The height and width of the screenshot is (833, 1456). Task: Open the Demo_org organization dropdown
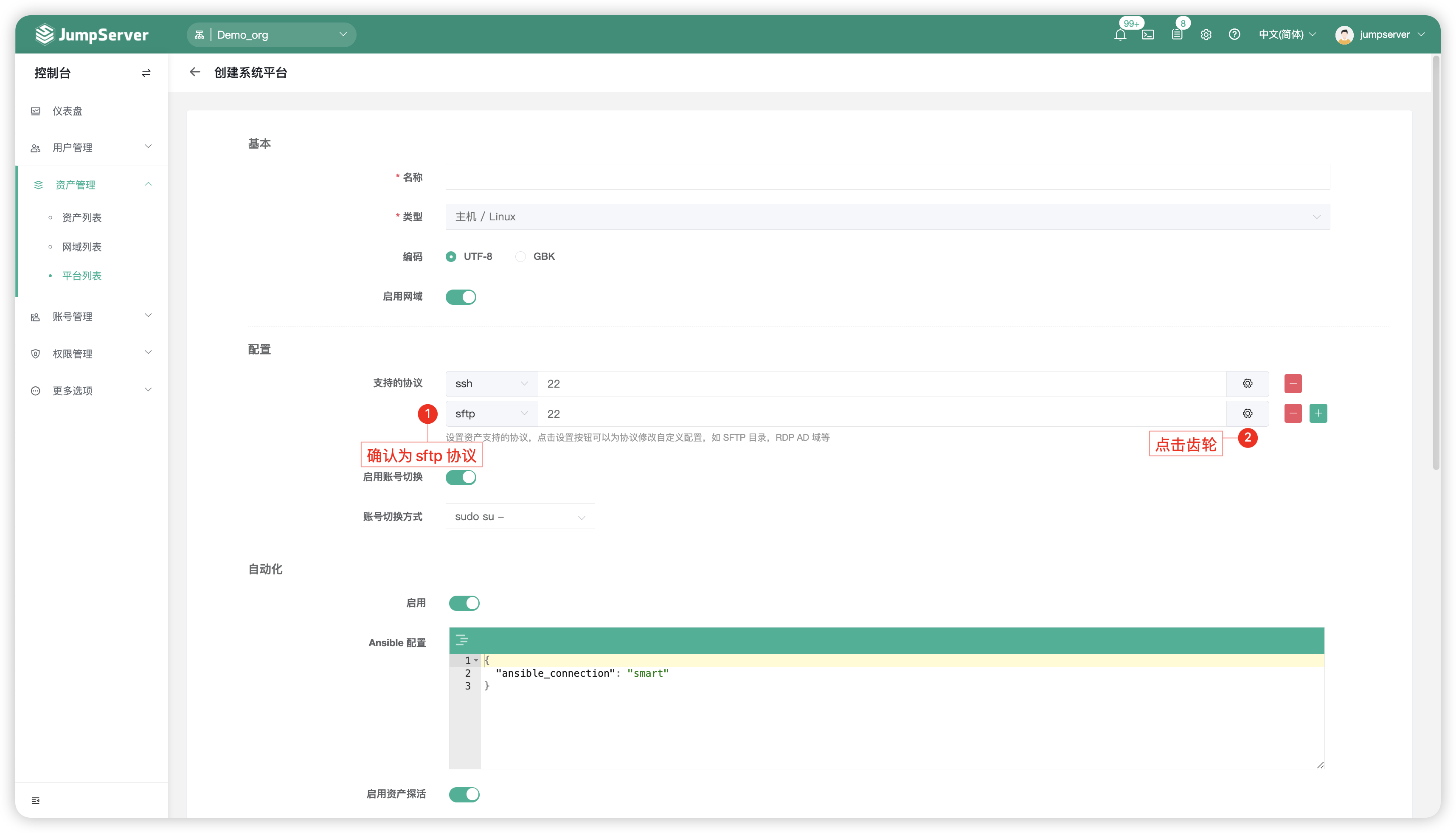(x=271, y=35)
